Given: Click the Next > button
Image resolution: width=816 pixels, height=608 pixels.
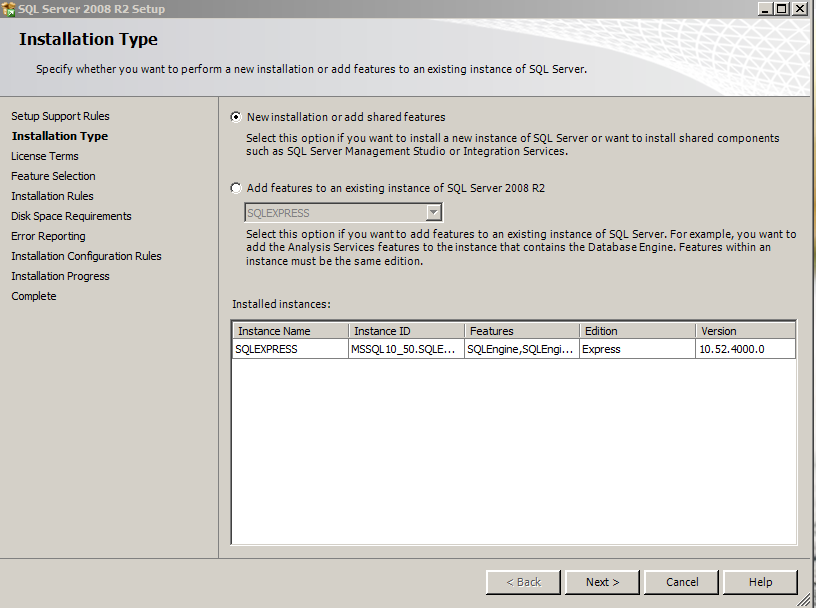Looking at the screenshot, I should (x=602, y=582).
